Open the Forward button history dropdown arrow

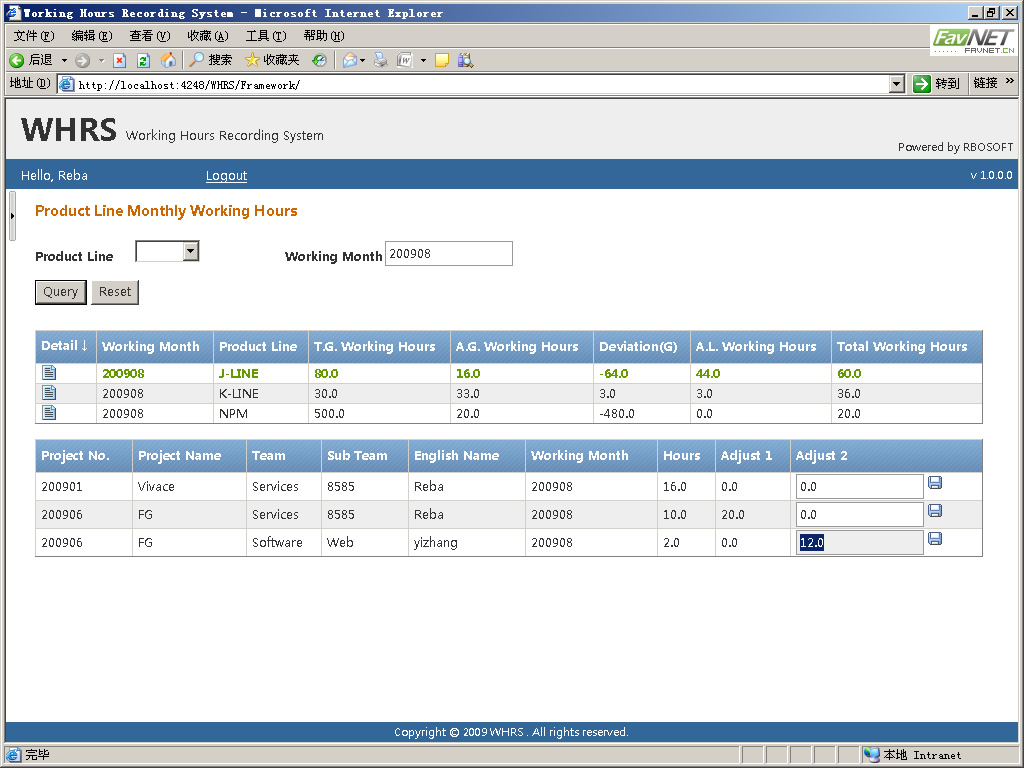pyautogui.click(x=101, y=61)
